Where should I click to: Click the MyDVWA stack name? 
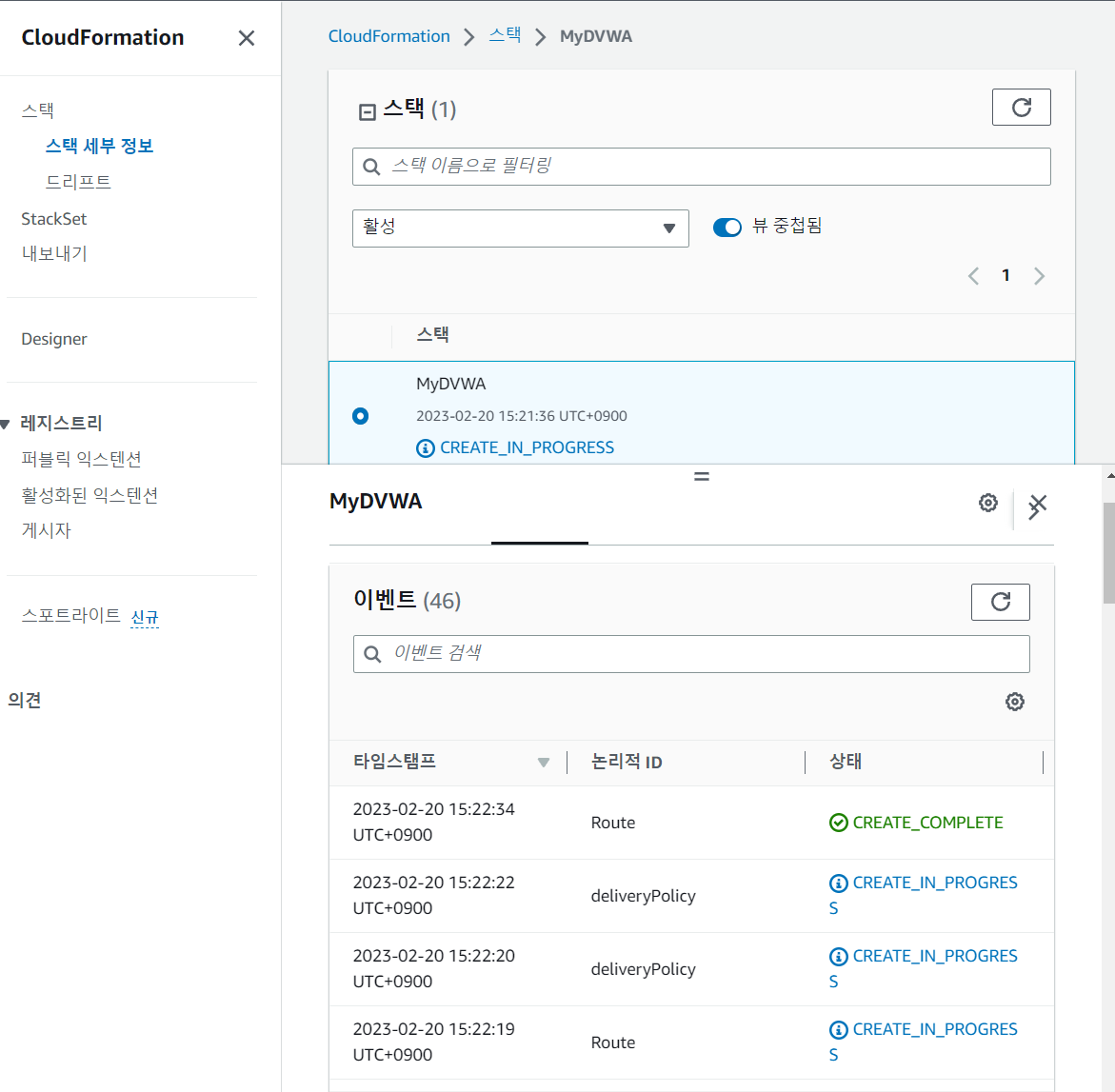pyautogui.click(x=450, y=384)
